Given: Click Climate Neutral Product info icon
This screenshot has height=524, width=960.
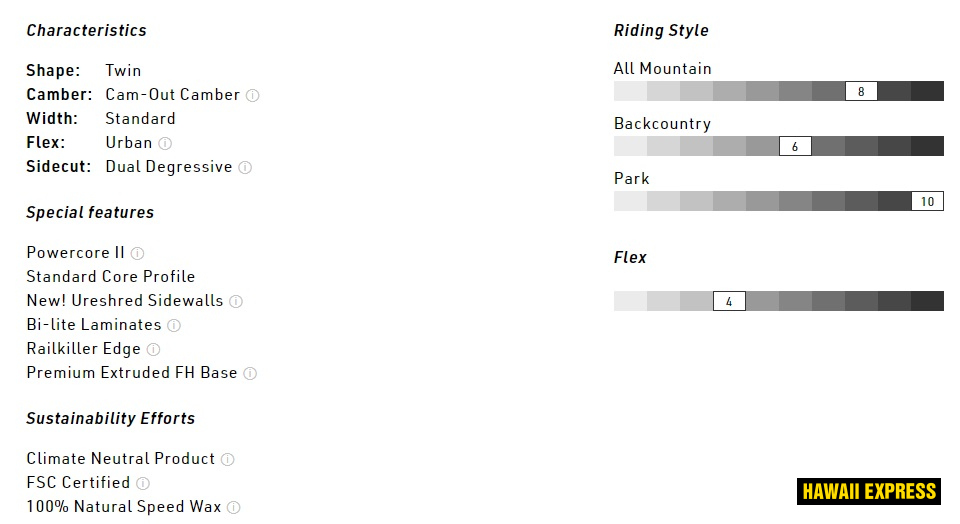Looking at the screenshot, I should pyautogui.click(x=228, y=460).
